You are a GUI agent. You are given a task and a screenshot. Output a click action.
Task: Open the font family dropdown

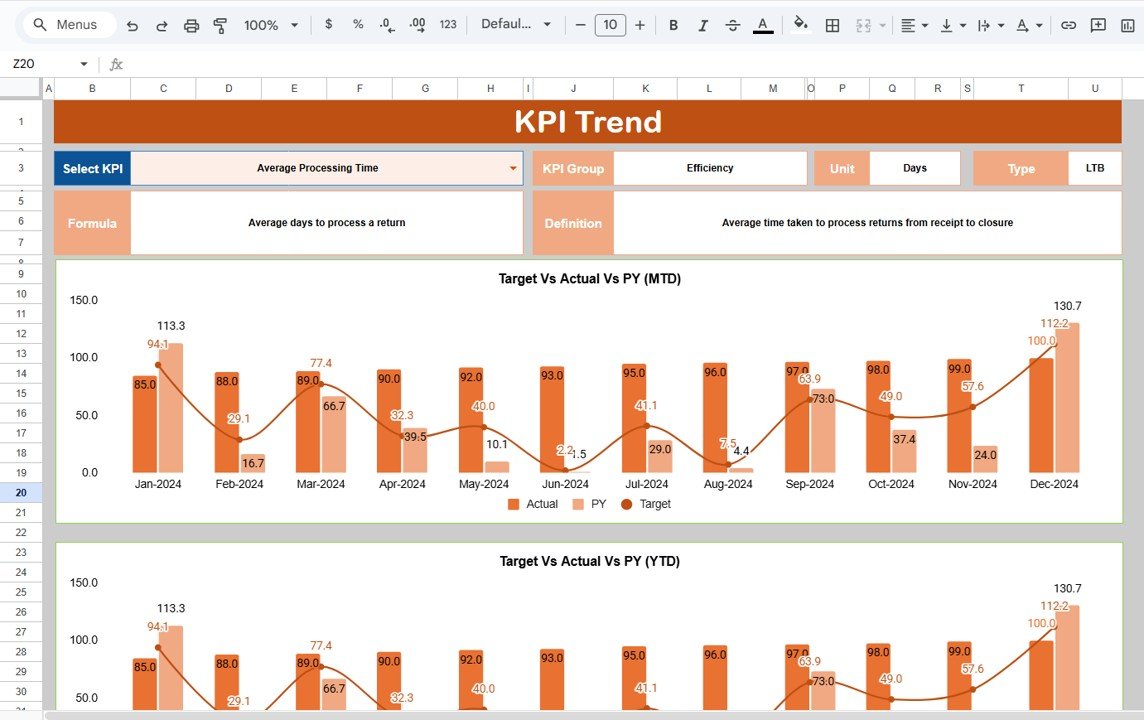516,25
